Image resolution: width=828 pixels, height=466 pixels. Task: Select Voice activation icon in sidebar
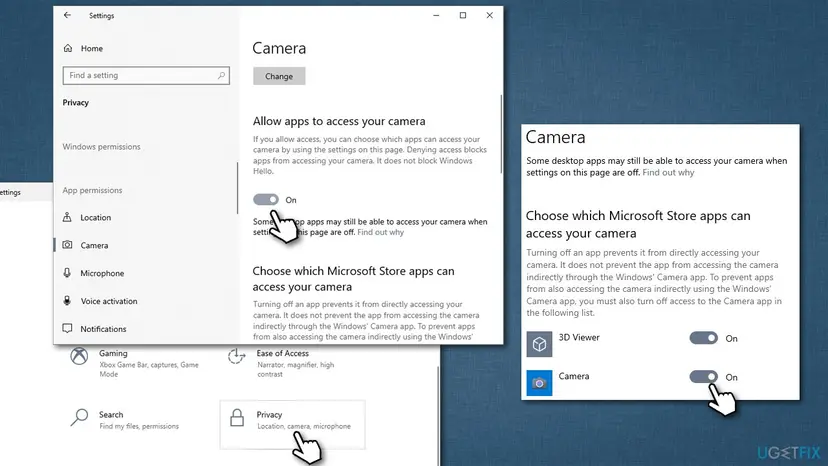click(x=67, y=301)
